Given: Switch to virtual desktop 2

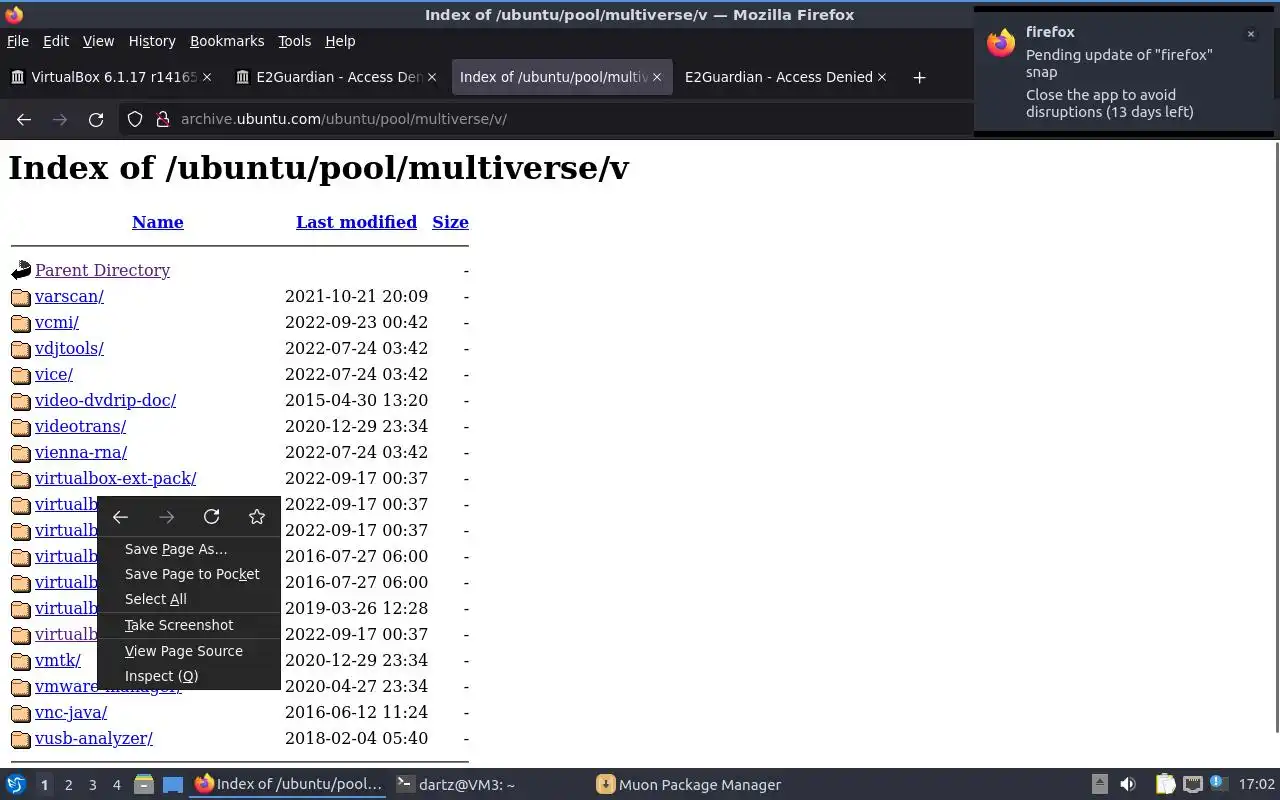Looking at the screenshot, I should click(x=68, y=785).
